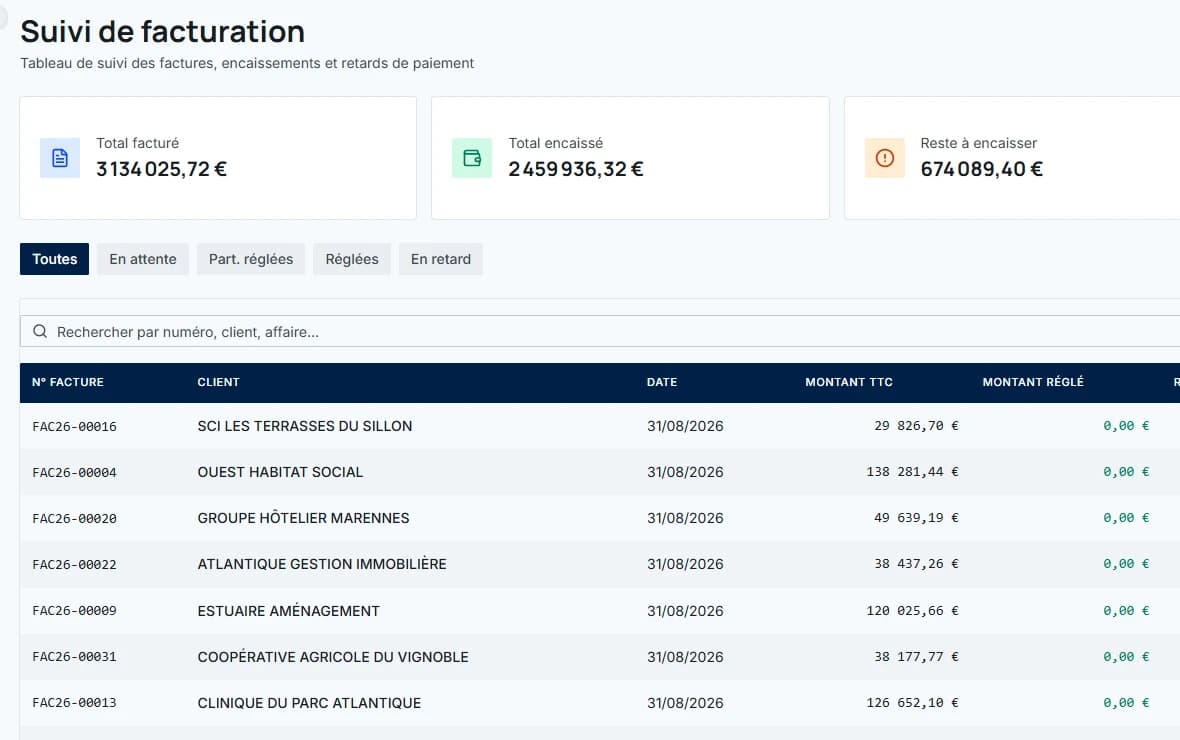This screenshot has height=740, width=1180.
Task: Select invoice number FAC26-00020
Action: tap(75, 518)
